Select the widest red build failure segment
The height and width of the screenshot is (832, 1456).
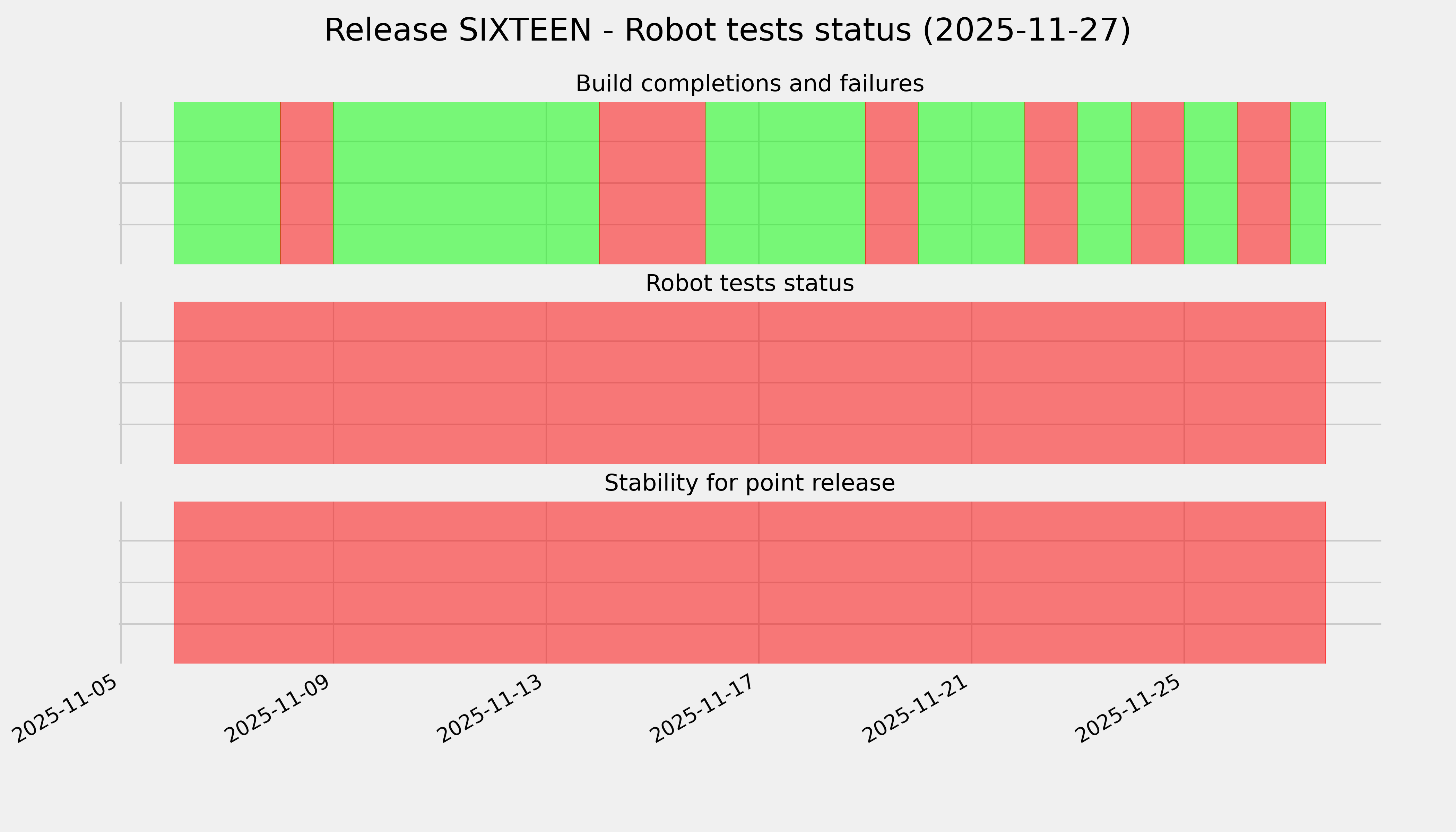652,183
